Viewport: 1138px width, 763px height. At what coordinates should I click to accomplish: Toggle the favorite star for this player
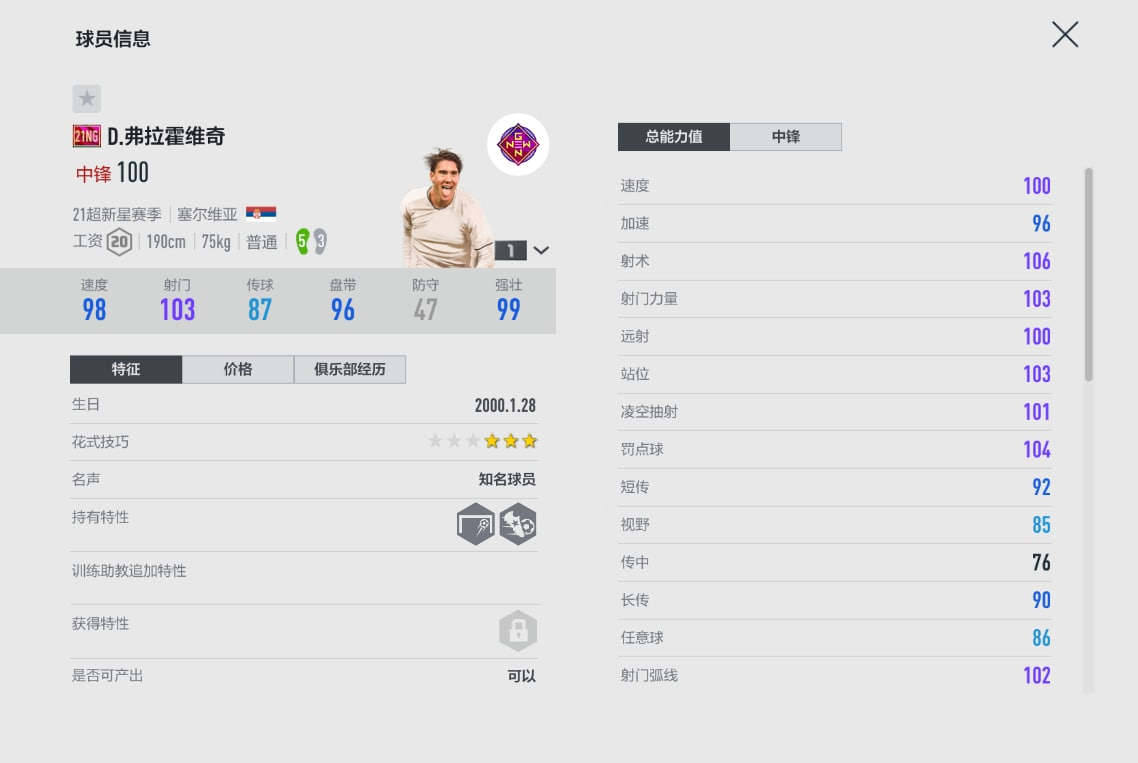pyautogui.click(x=87, y=98)
